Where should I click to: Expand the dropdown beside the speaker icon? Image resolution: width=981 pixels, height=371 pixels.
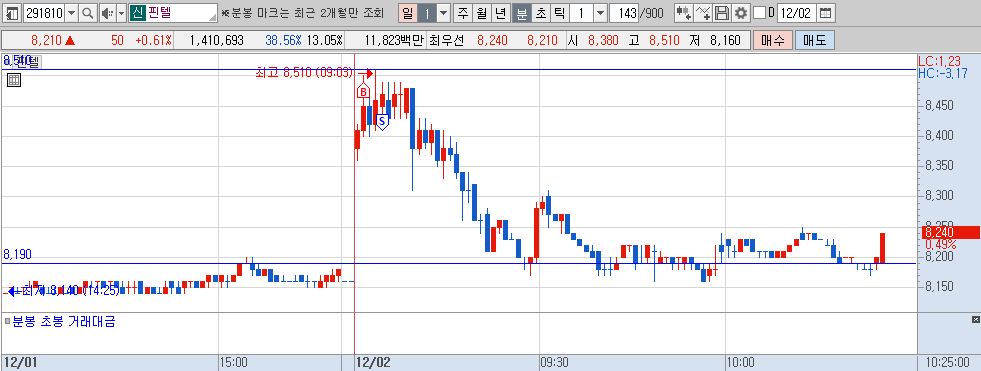(x=121, y=13)
